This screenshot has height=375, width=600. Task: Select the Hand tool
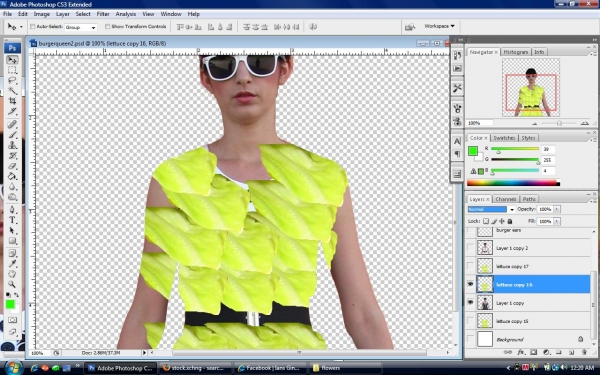[12, 274]
